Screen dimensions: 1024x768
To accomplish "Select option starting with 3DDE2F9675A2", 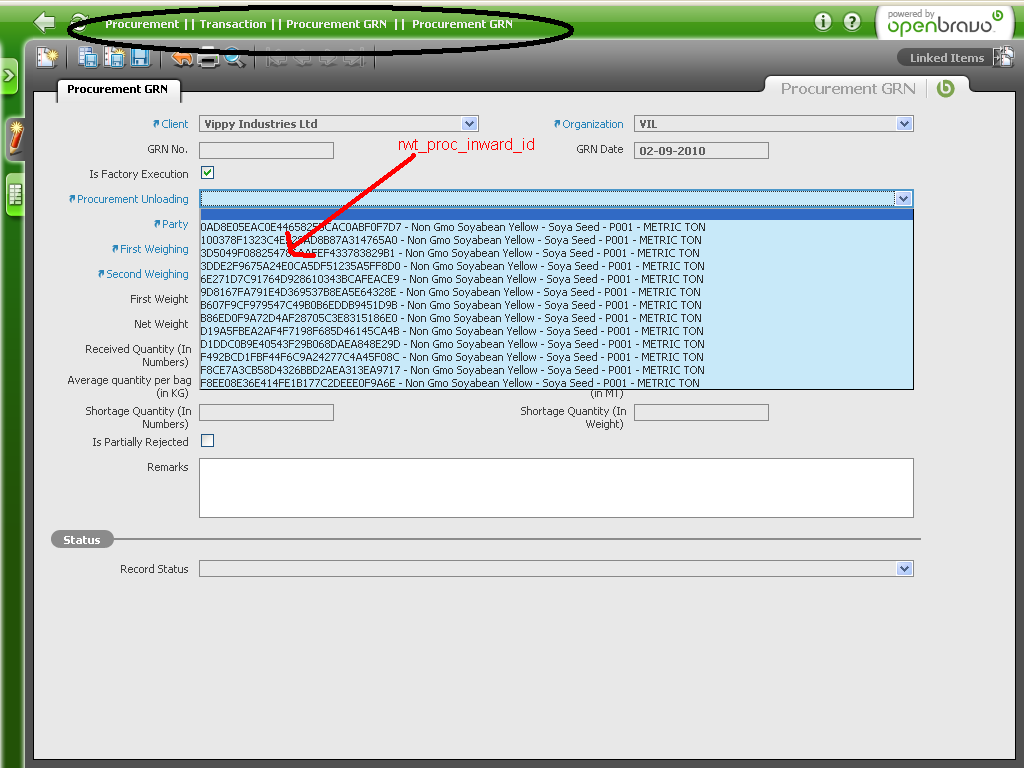I will click(556, 266).
